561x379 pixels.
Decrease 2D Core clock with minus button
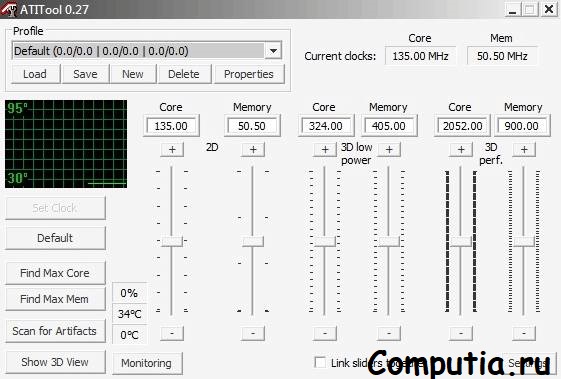(x=172, y=334)
